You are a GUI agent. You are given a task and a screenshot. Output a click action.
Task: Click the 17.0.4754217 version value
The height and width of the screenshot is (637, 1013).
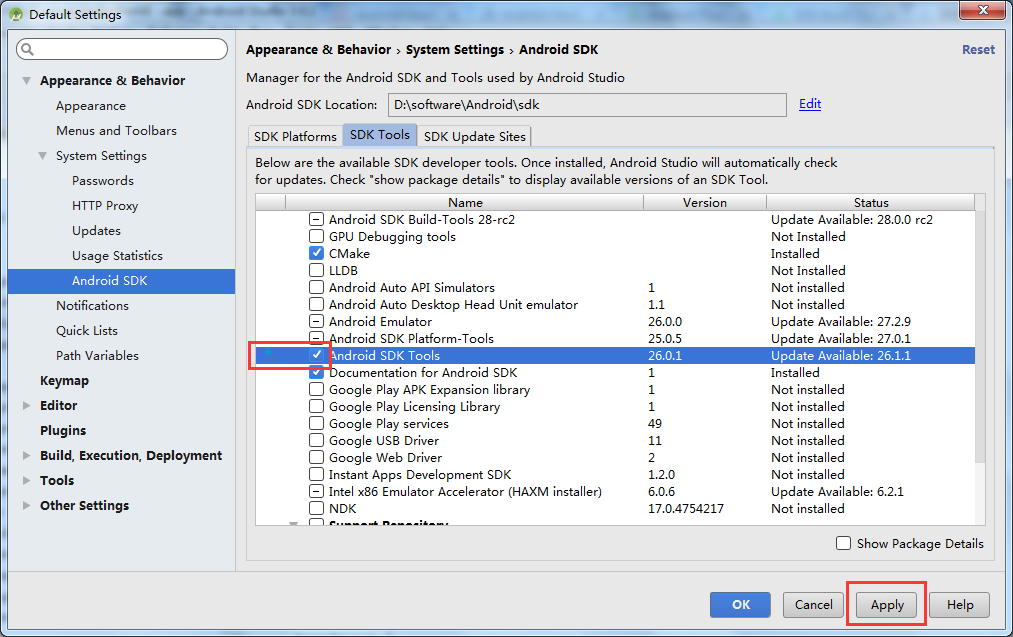[x=685, y=508]
